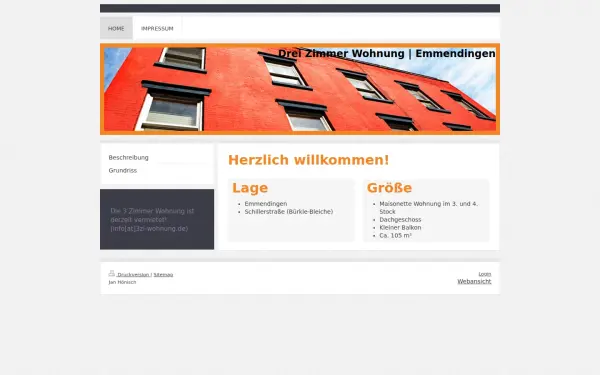Click the 'Jan Hönisch' footer text
Screen dimensions: 600x375
pos(122,282)
